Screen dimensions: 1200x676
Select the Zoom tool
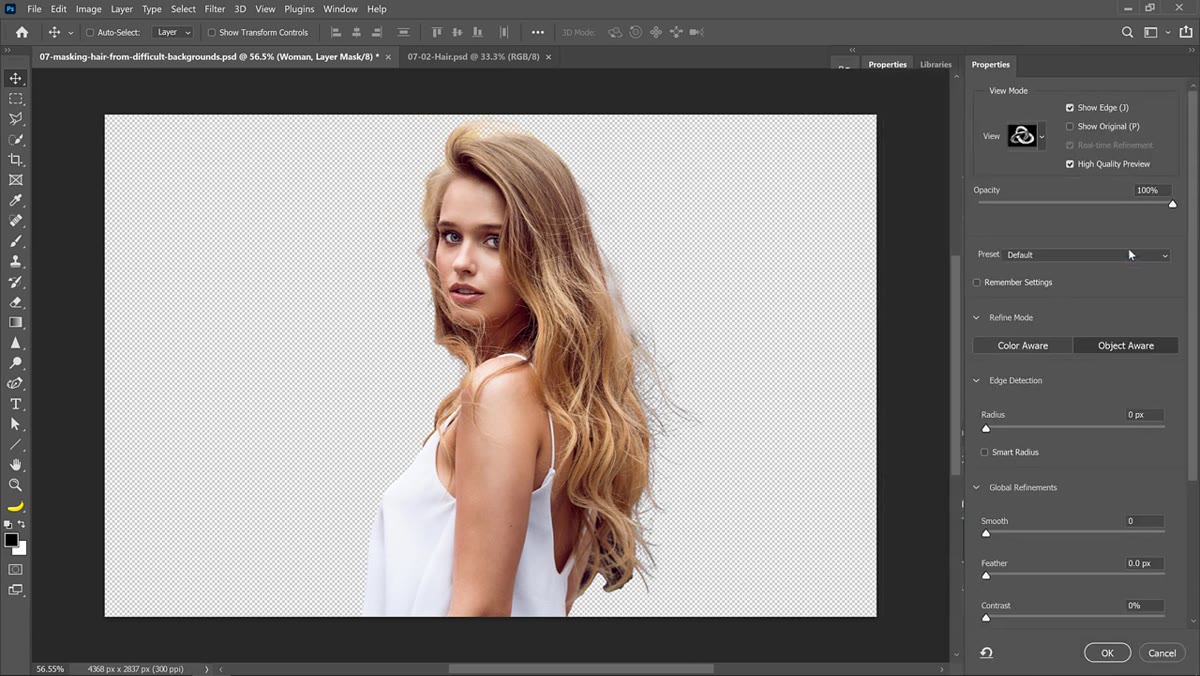coord(15,485)
